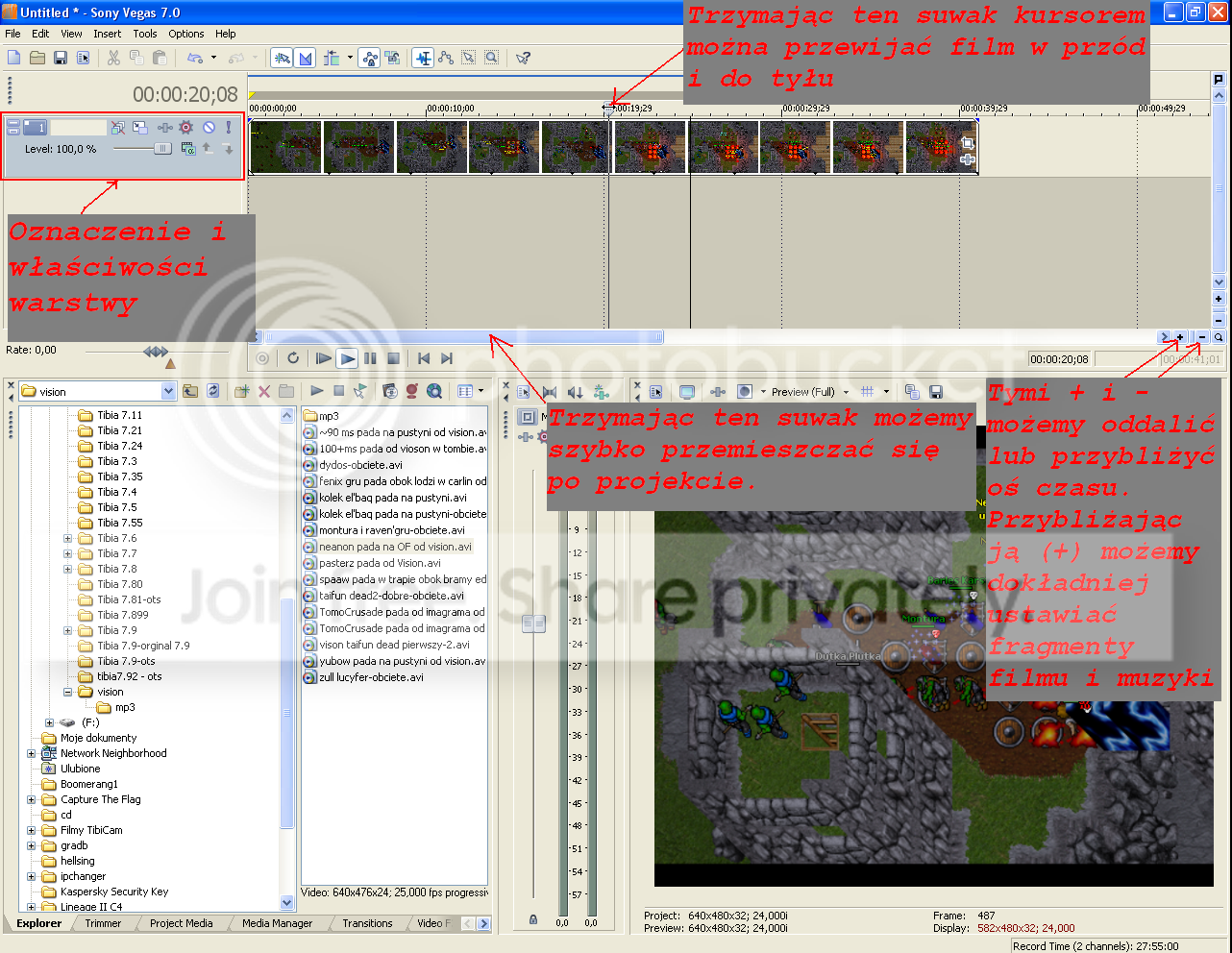This screenshot has width=1232, height=953.
Task: Refresh the Explorer file list
Action: [x=213, y=391]
